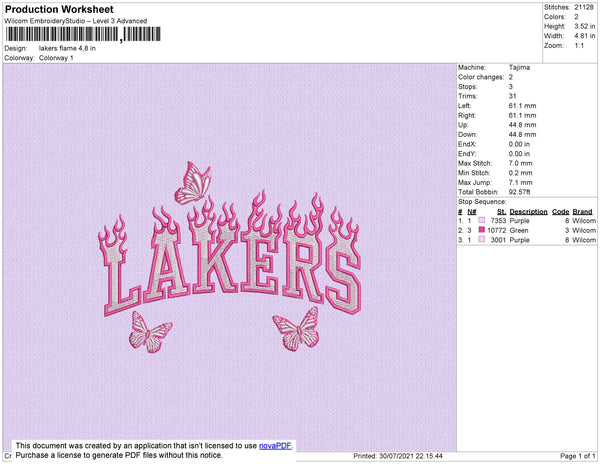Screen dimensions: 600x464
Task: Click the zoom value '1:1'
Action: pos(579,46)
